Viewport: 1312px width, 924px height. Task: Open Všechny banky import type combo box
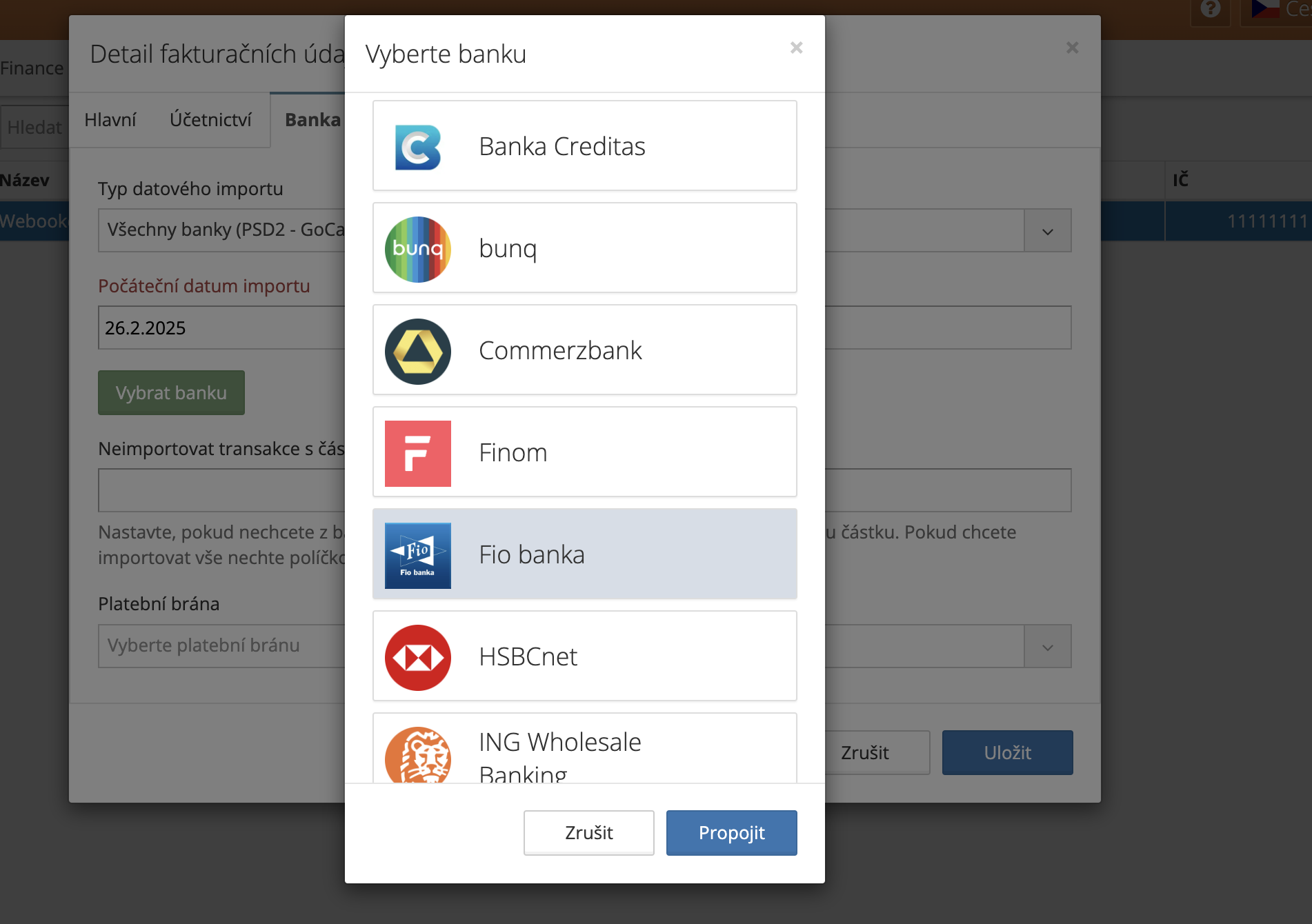584,230
